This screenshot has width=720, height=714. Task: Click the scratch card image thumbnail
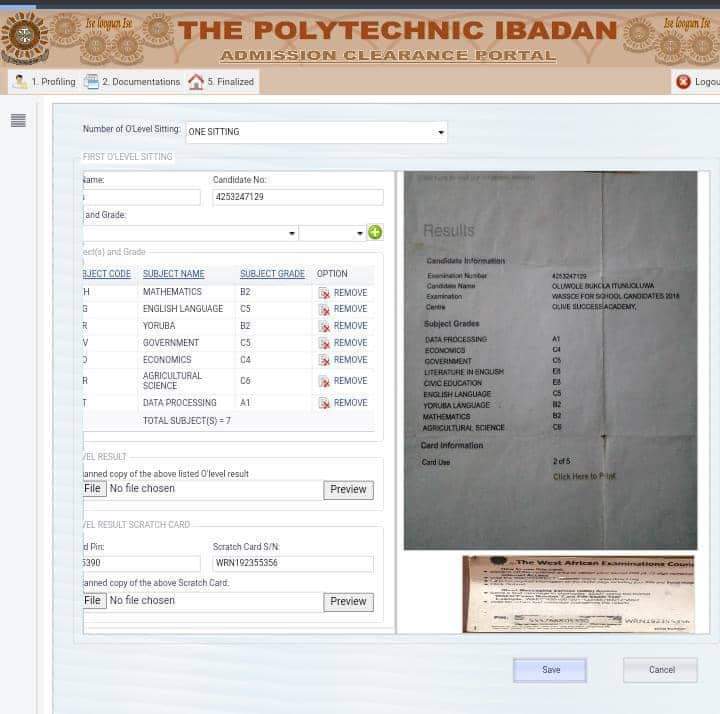coord(578,594)
